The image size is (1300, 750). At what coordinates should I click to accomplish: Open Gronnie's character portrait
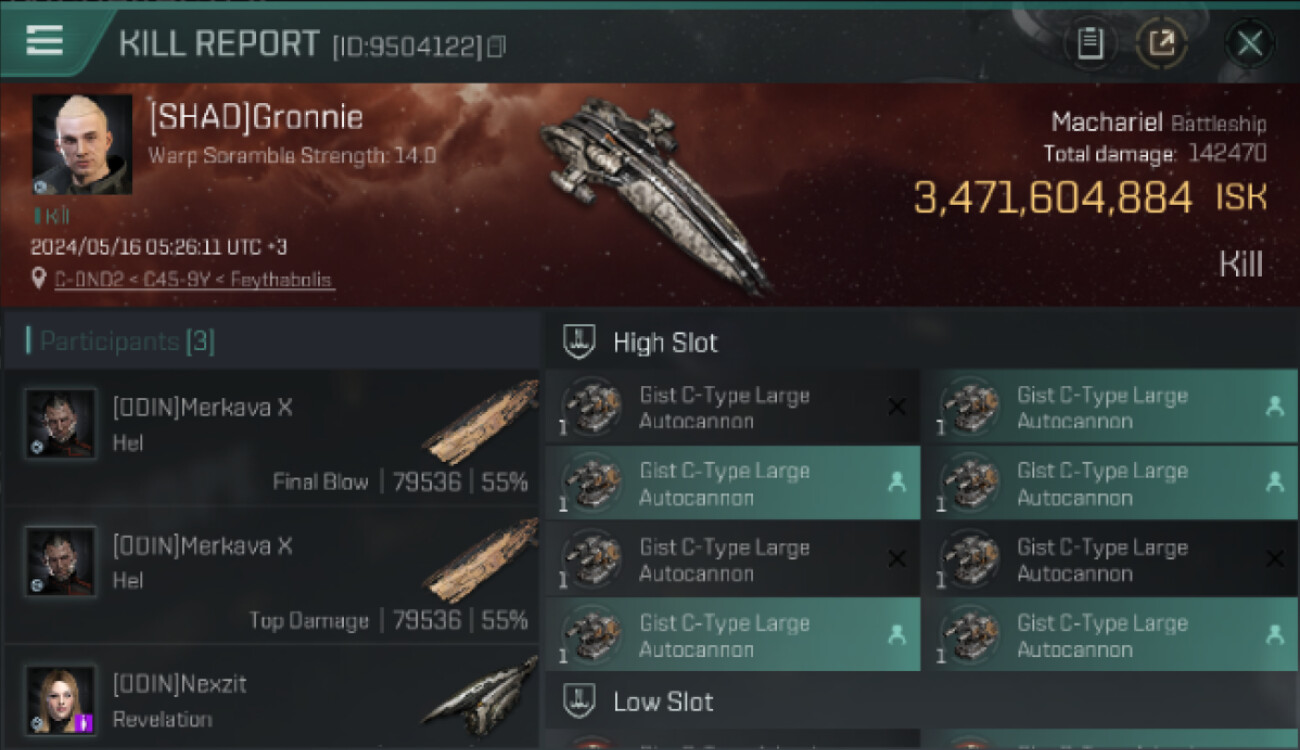[x=82, y=144]
